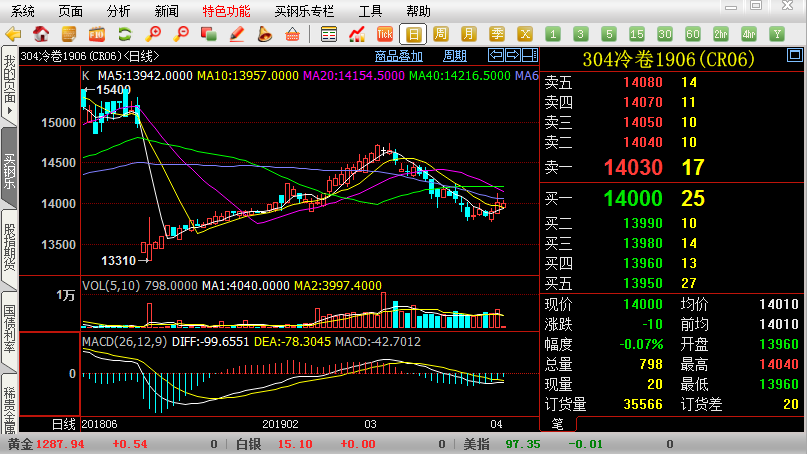Open the Tick data view icon
This screenshot has height=454, width=807.
[384, 34]
